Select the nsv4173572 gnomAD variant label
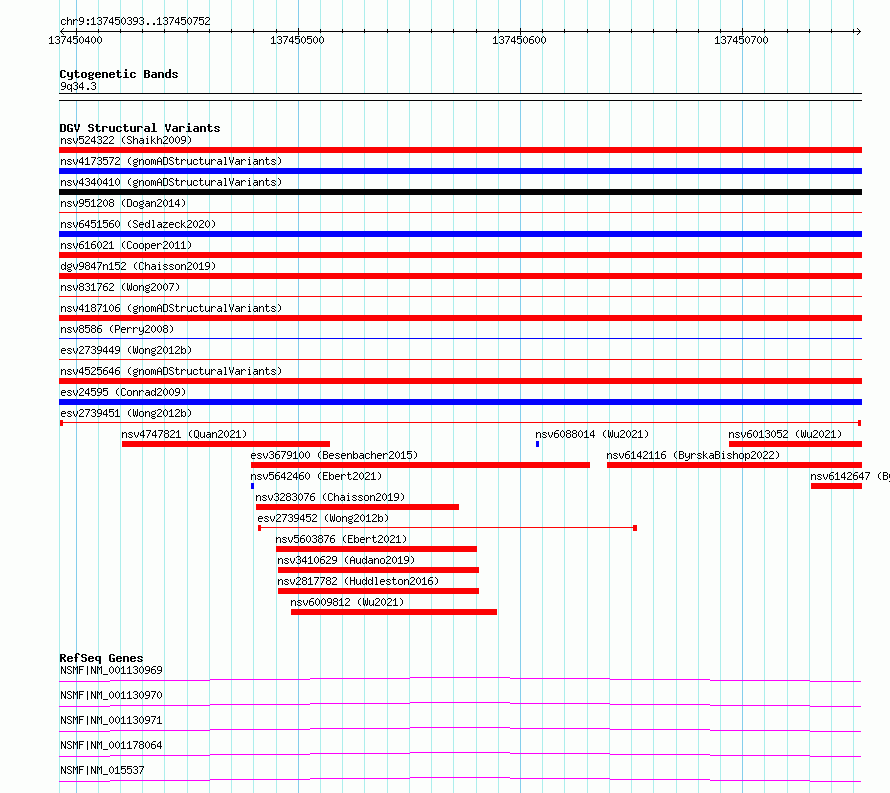 point(171,161)
